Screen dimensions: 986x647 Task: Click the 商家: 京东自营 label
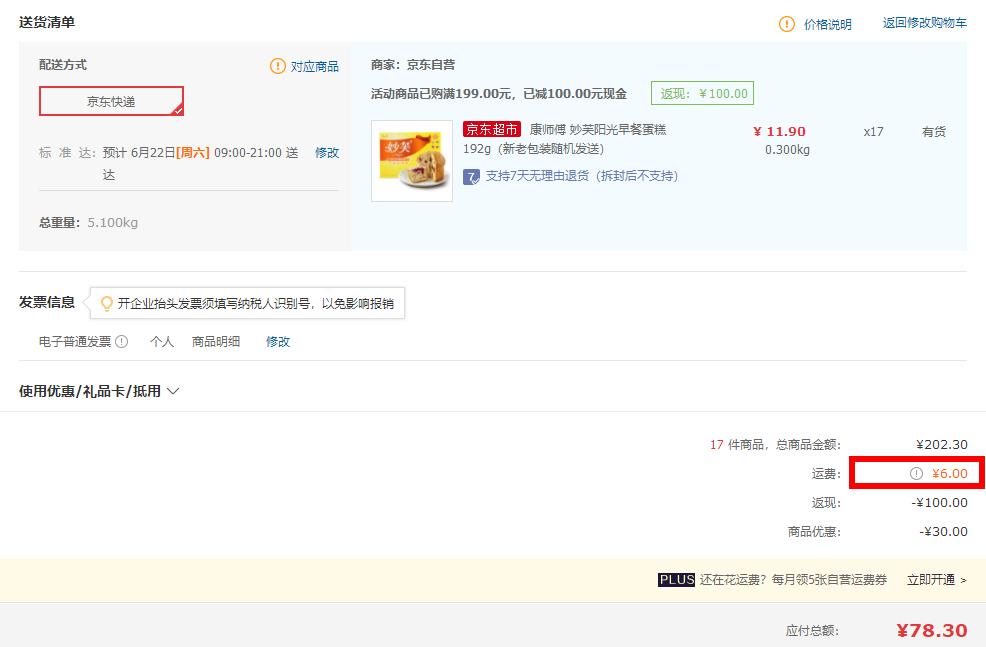(x=413, y=65)
